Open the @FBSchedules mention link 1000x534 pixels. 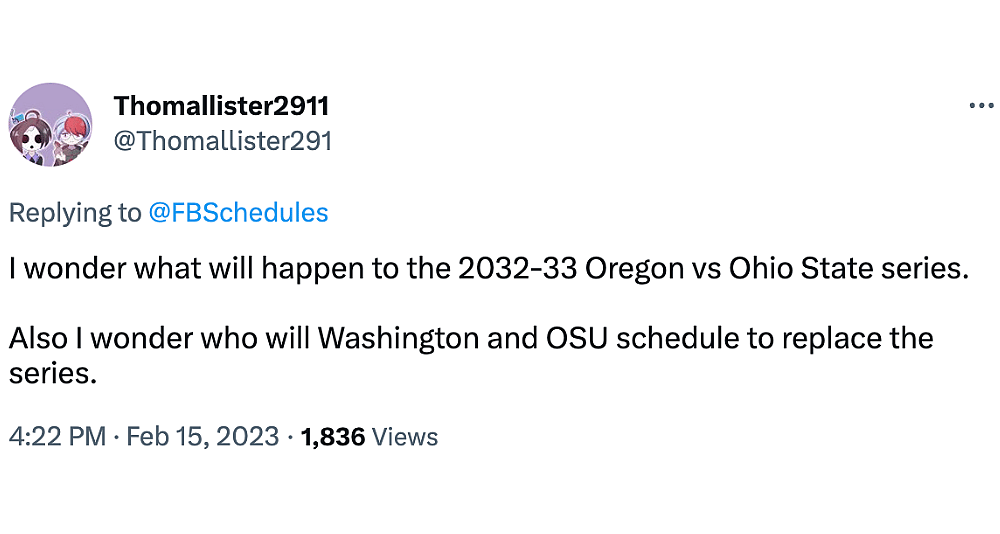(238, 212)
